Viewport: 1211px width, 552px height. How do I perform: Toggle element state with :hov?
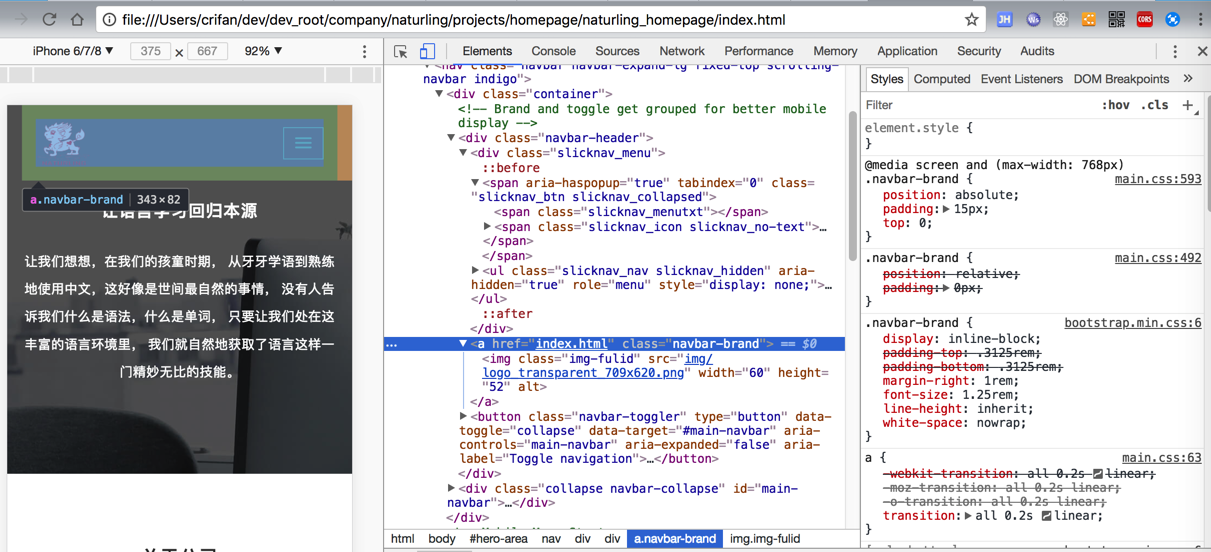pos(1116,105)
